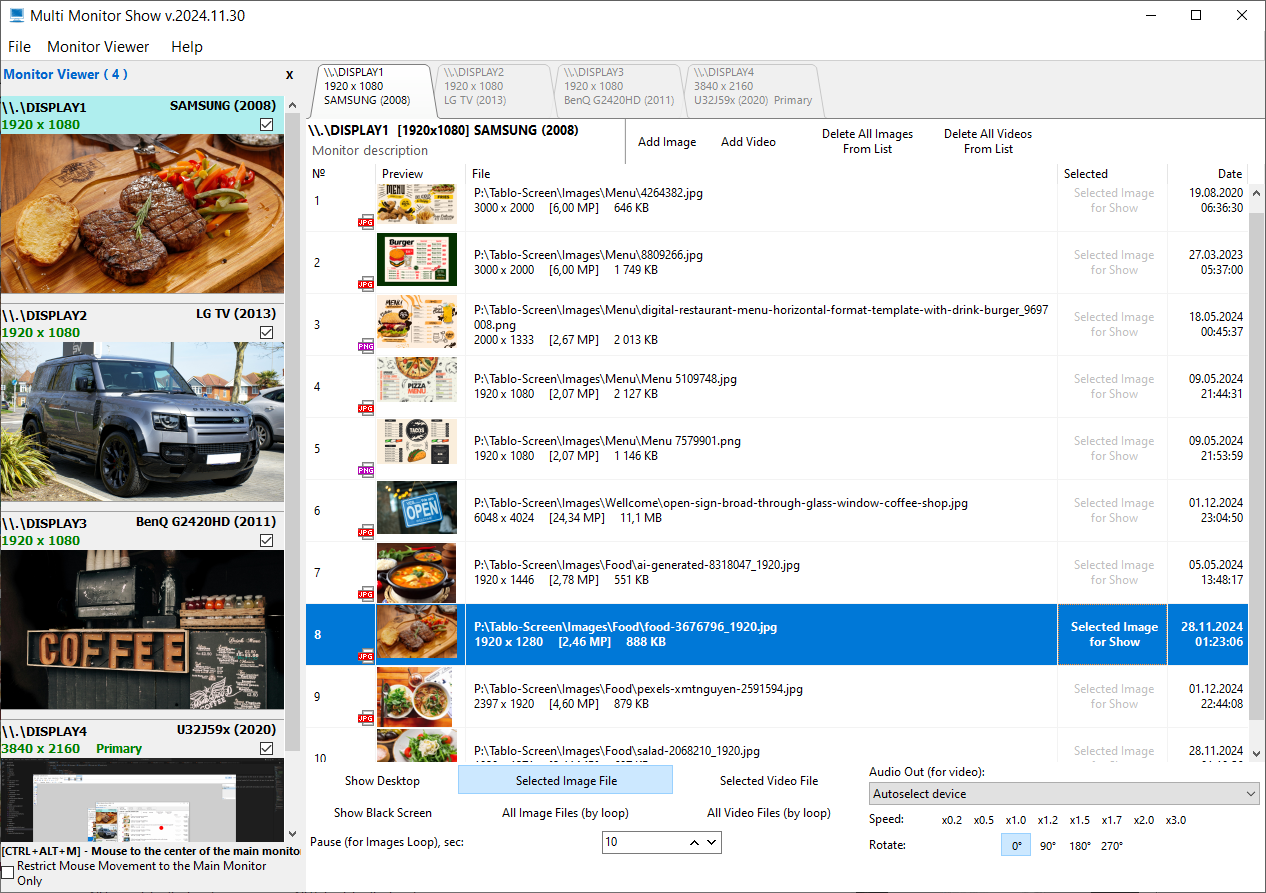Click the burger menu preview thumbnail in row 2
Viewport: 1266px width, 893px height.
(x=417, y=260)
